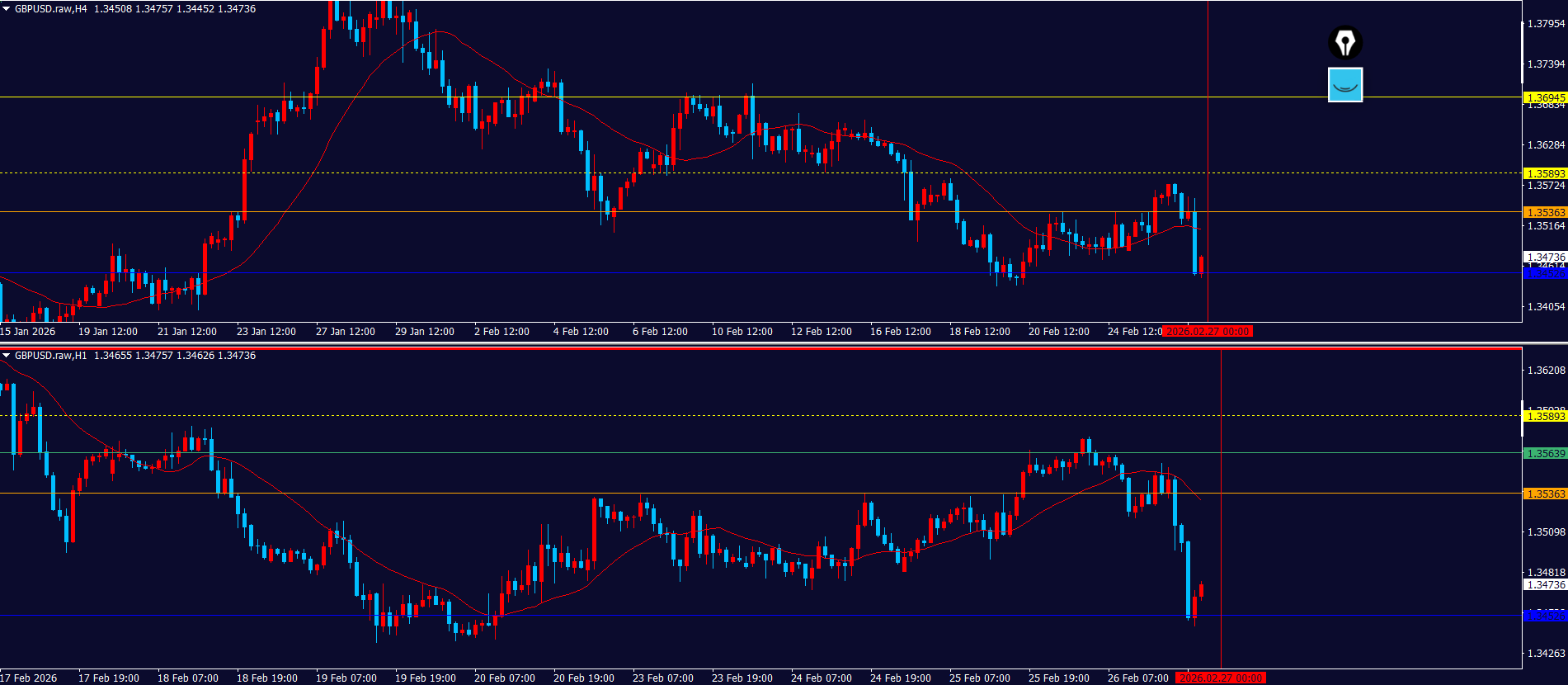
Task: Click the 27 Jan 12:00 time axis label
Action: click(x=345, y=332)
